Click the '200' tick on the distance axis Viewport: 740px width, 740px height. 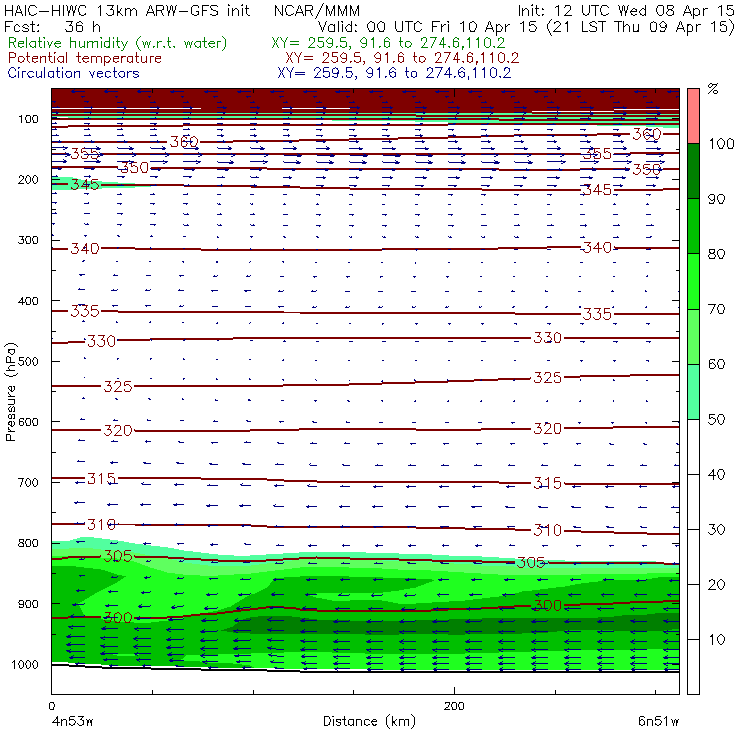pos(454,706)
